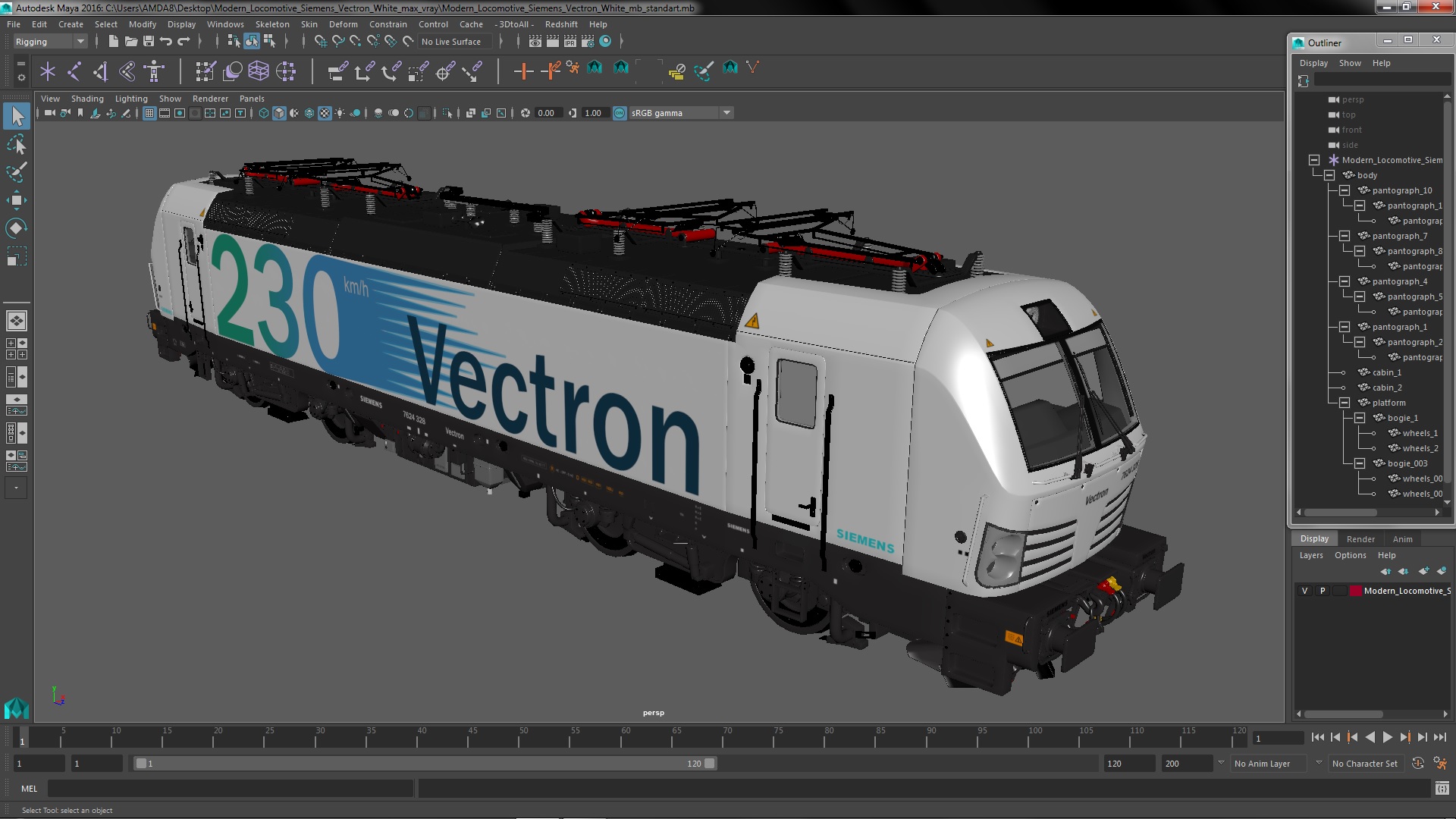This screenshot has width=1456, height=819.
Task: Click the Create Lattice shelf icon
Action: click(259, 71)
